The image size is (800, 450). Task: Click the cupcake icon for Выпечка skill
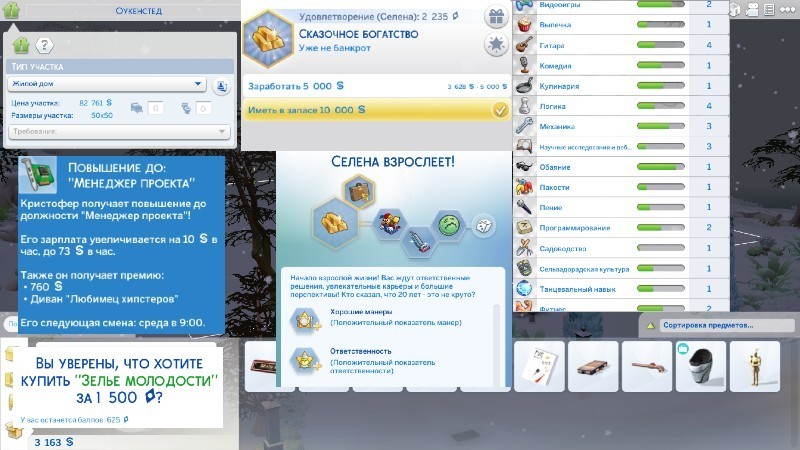(524, 24)
